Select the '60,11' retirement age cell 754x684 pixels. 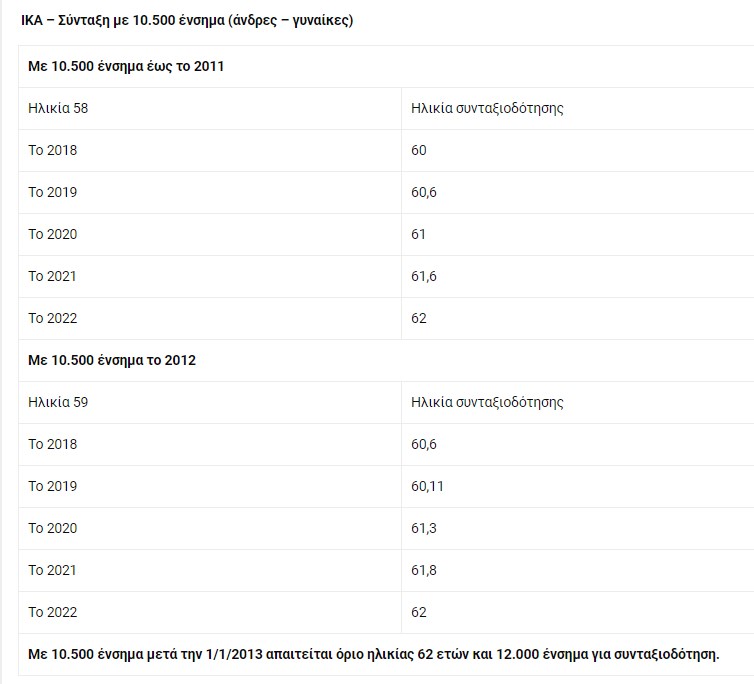click(x=427, y=486)
